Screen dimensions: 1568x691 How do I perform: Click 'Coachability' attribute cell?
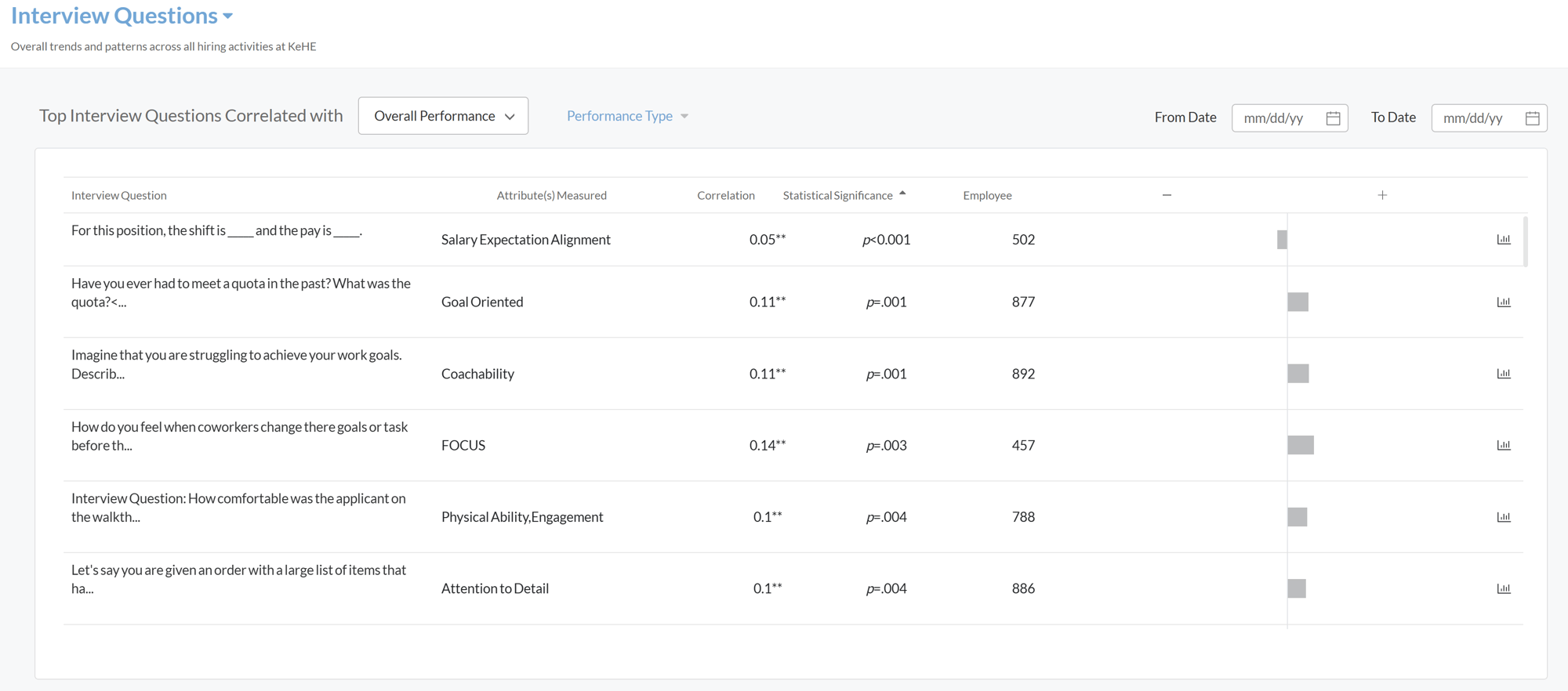click(x=477, y=374)
